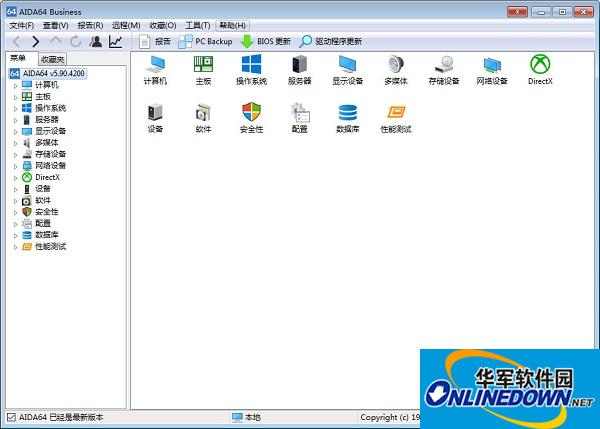Click the user manage toolbar icon
This screenshot has width=600, height=429.
point(96,41)
